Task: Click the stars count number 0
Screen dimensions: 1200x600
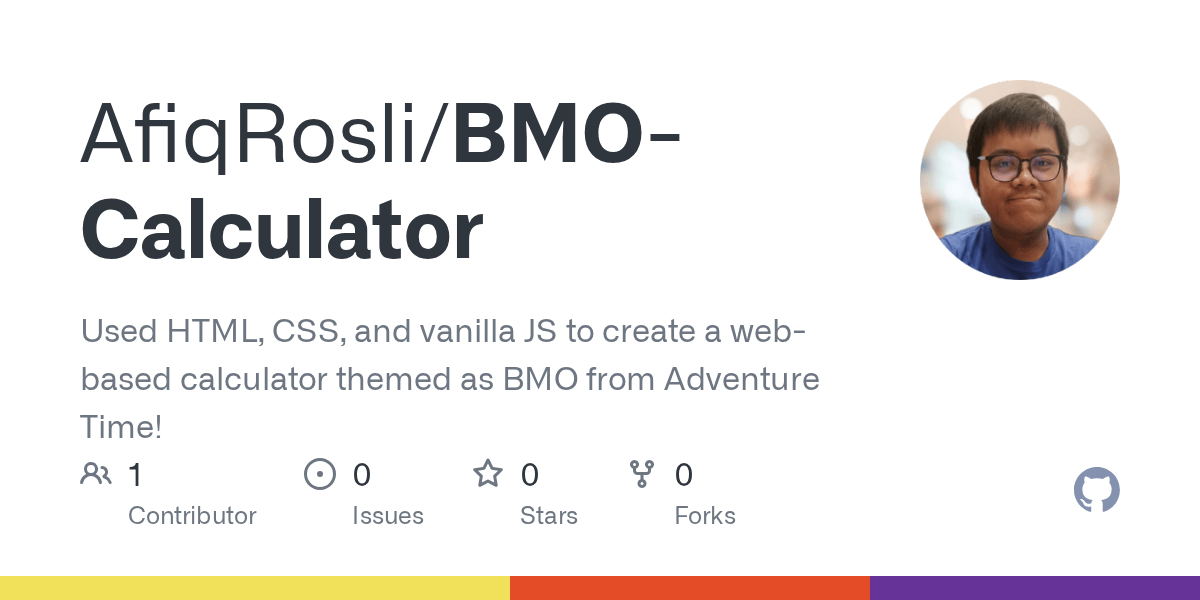Action: [x=530, y=474]
